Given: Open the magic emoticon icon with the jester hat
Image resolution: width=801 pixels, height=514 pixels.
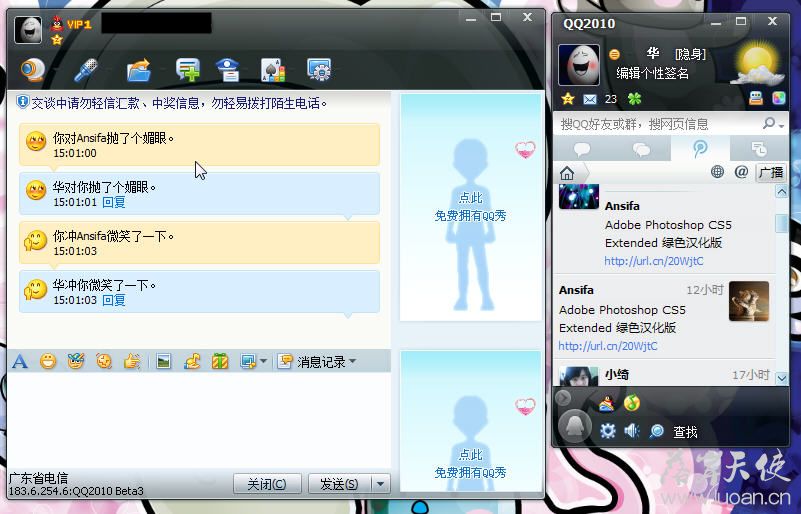Looking at the screenshot, I should (76, 362).
